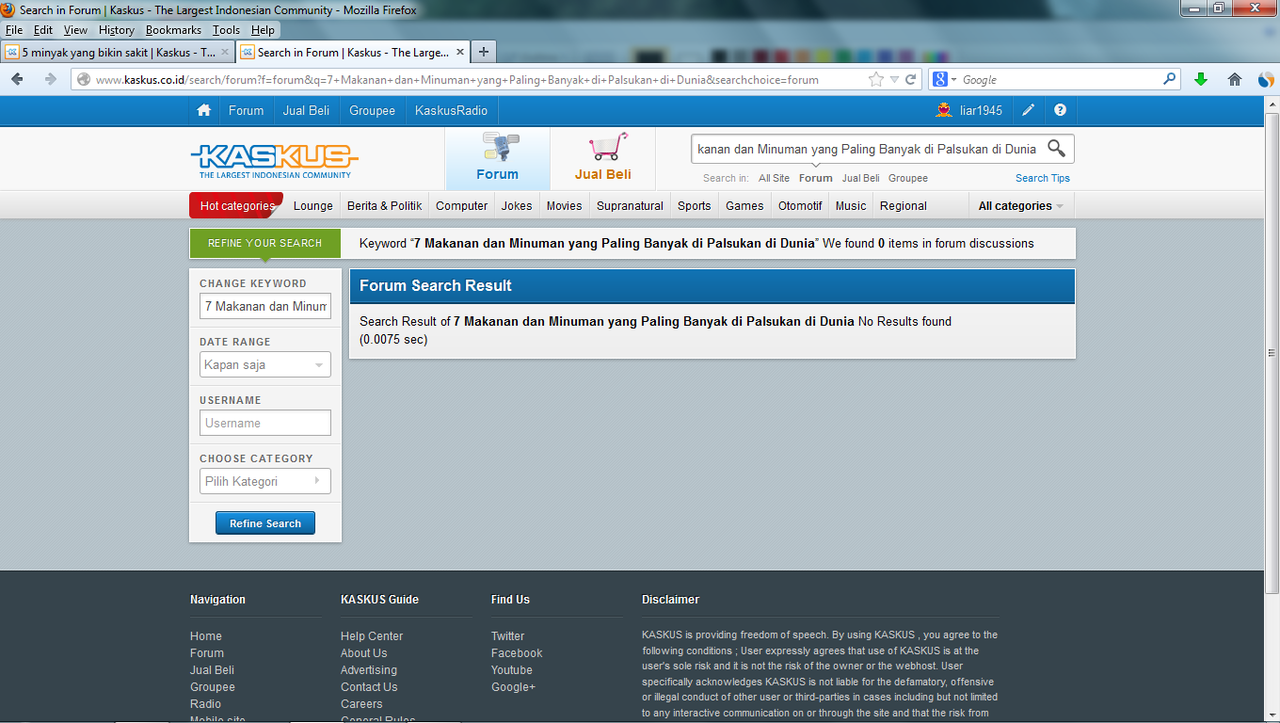Open the Supranatural category
The height and width of the screenshot is (723, 1280).
(x=630, y=206)
